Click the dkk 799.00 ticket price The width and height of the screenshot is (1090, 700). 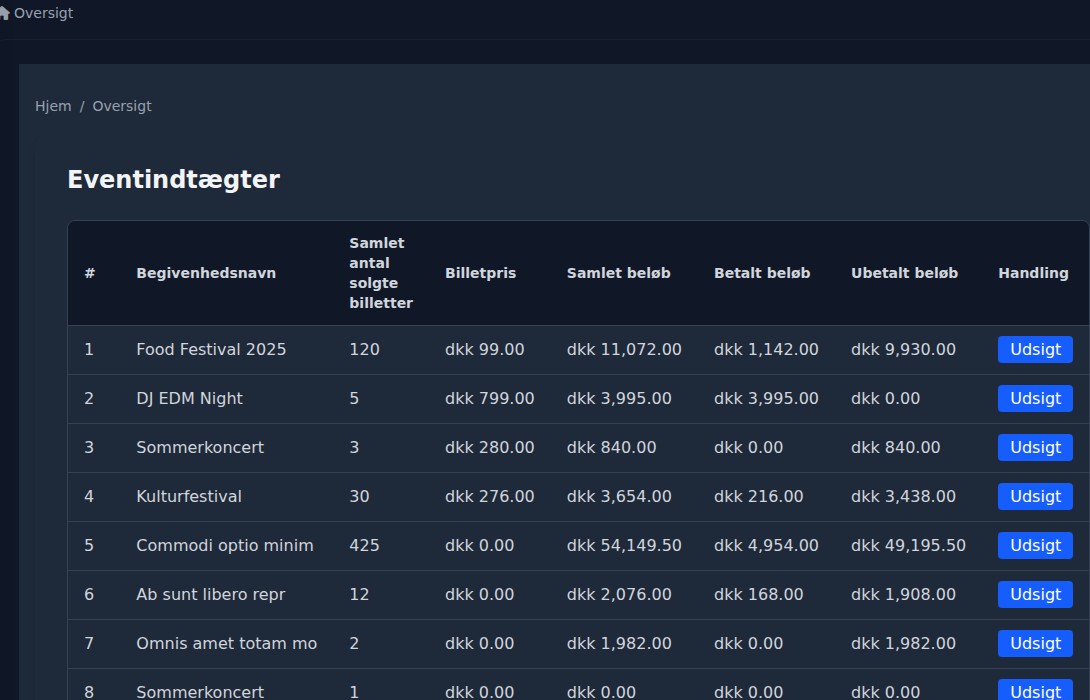pos(489,399)
